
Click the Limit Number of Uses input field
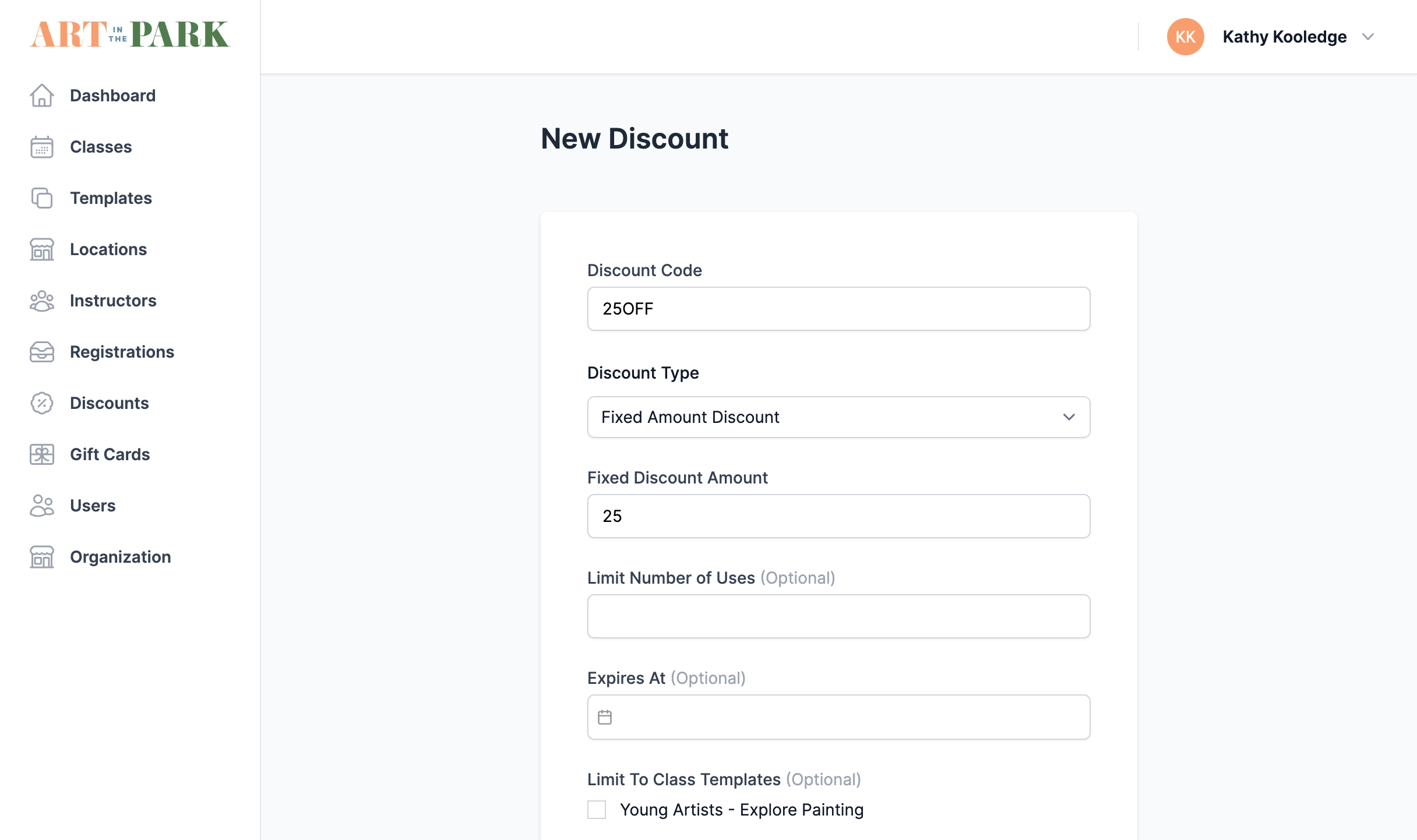tap(838, 616)
